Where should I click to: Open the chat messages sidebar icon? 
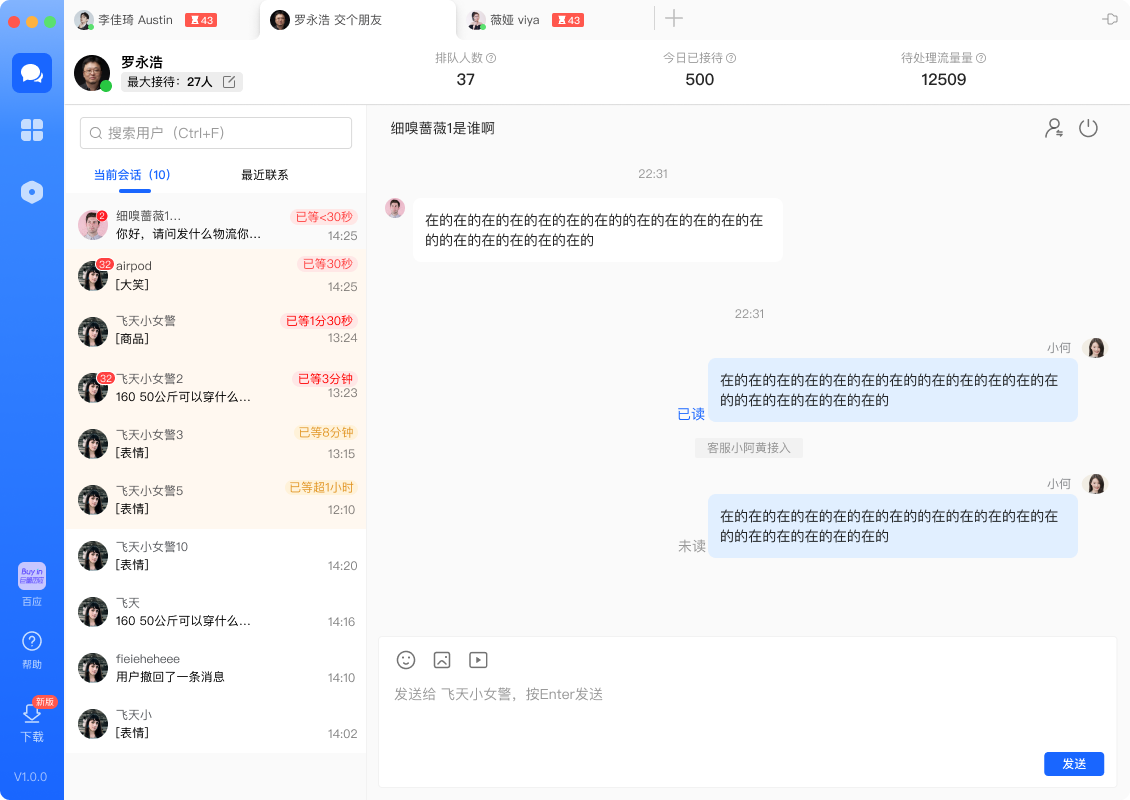tap(32, 73)
